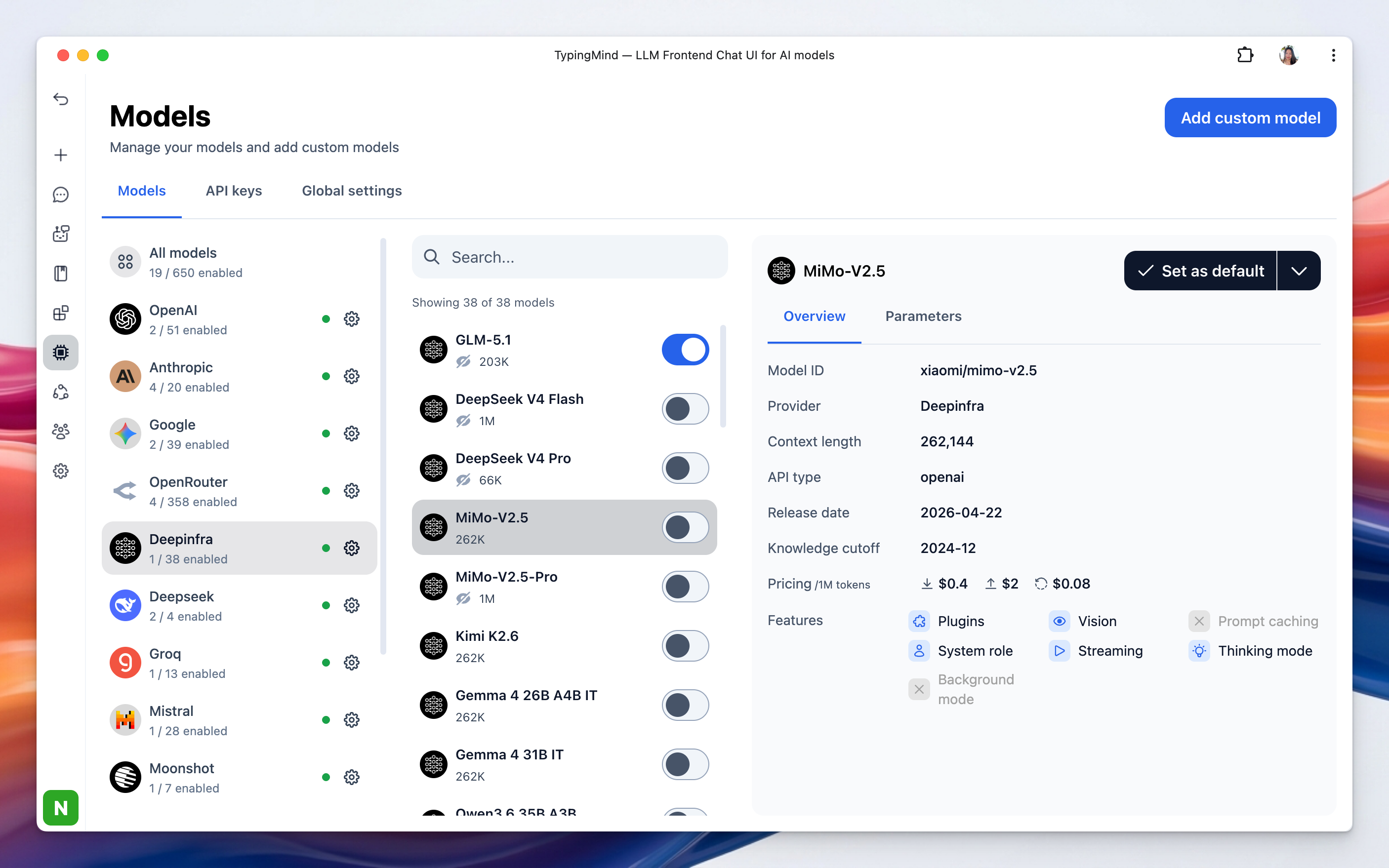Enable the DeepSeek V4 Pro toggle
This screenshot has height=868, width=1389.
(x=686, y=468)
